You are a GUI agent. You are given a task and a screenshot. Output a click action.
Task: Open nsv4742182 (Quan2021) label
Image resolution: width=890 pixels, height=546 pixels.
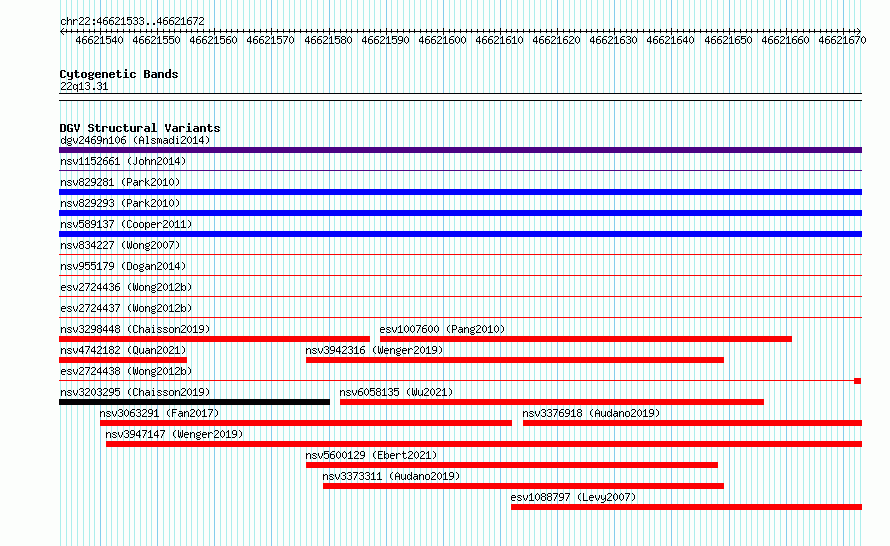coord(123,350)
